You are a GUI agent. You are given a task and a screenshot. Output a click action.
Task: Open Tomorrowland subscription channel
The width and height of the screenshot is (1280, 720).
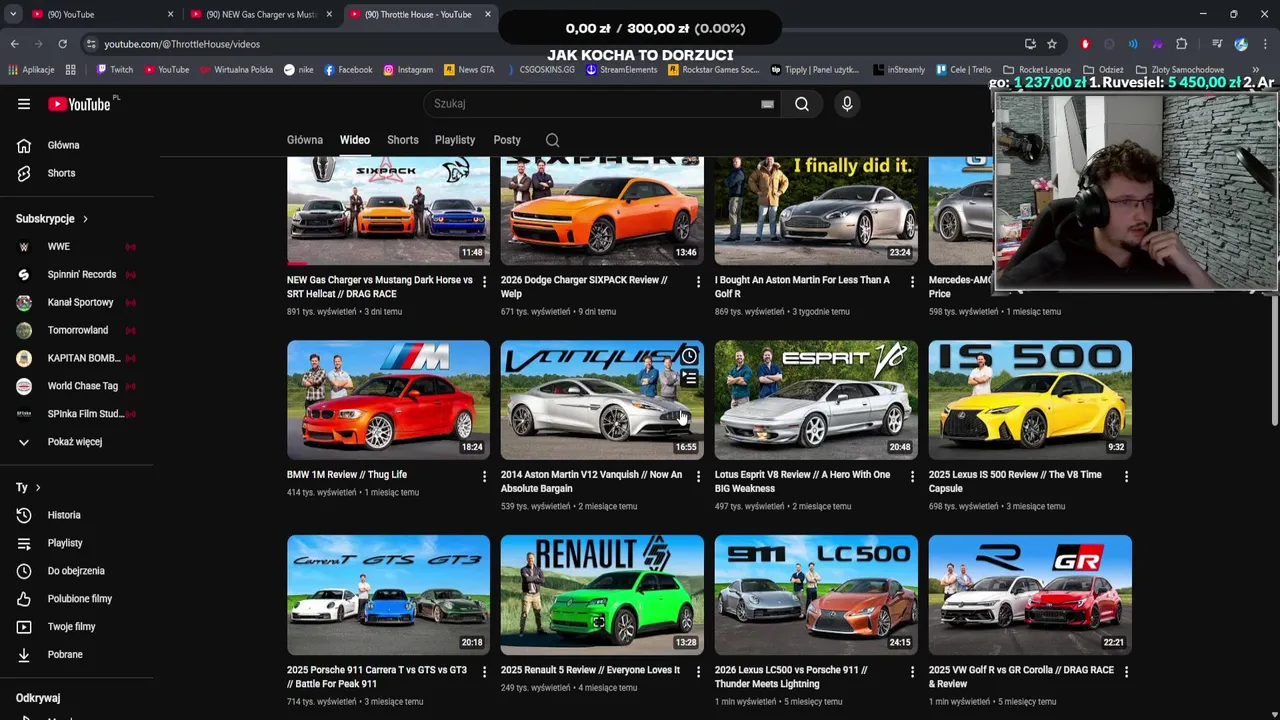pyautogui.click(x=76, y=330)
